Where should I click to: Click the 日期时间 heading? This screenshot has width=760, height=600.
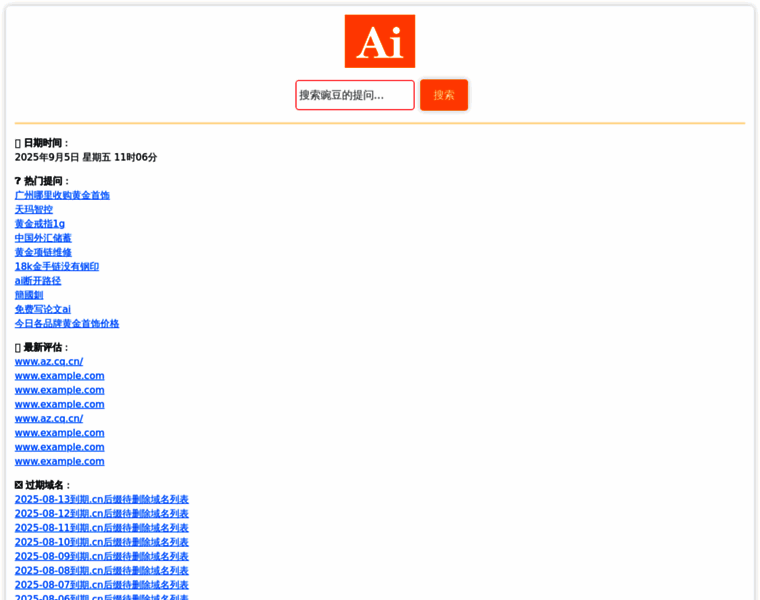click(x=42, y=143)
